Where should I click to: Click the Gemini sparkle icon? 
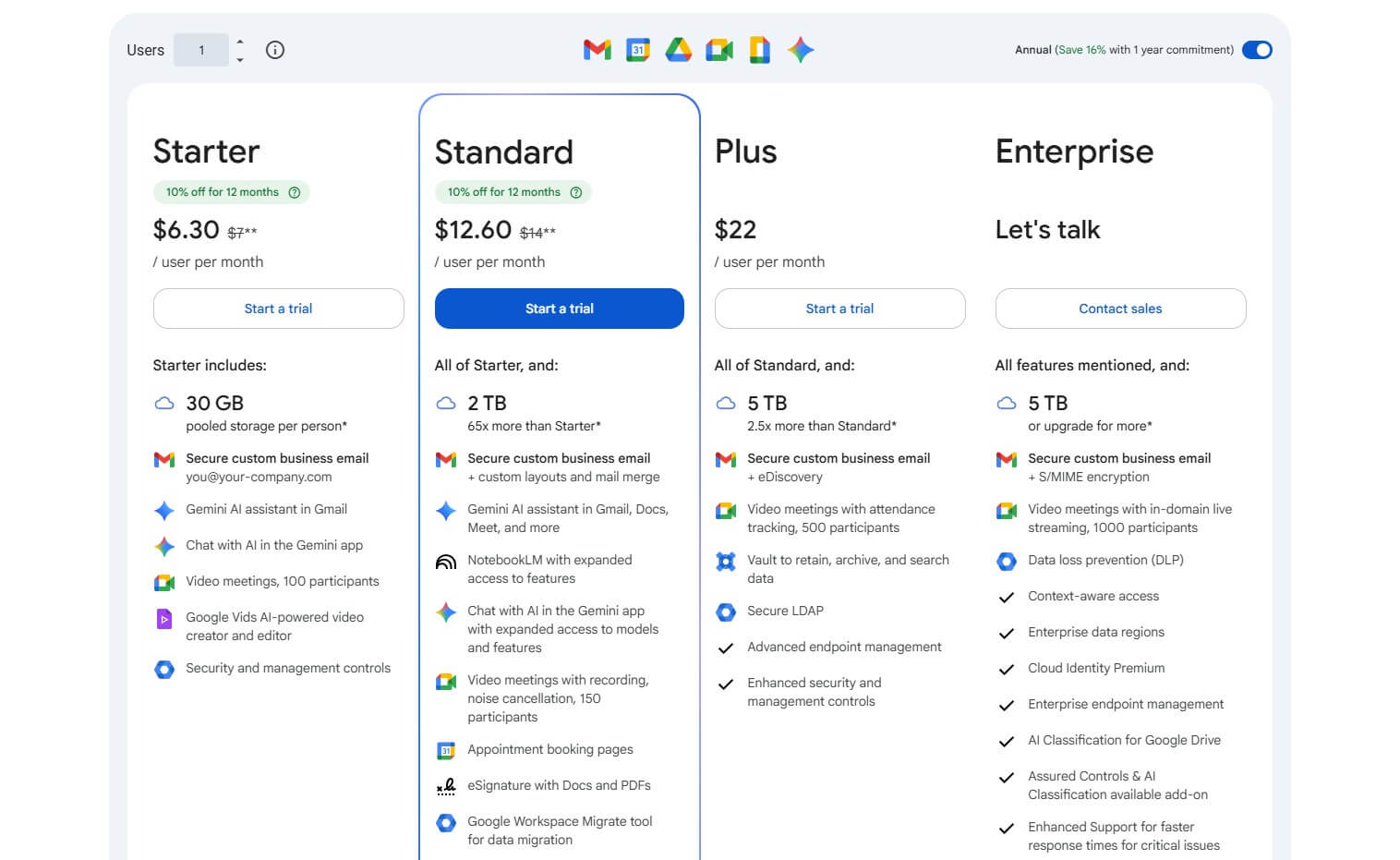click(800, 50)
